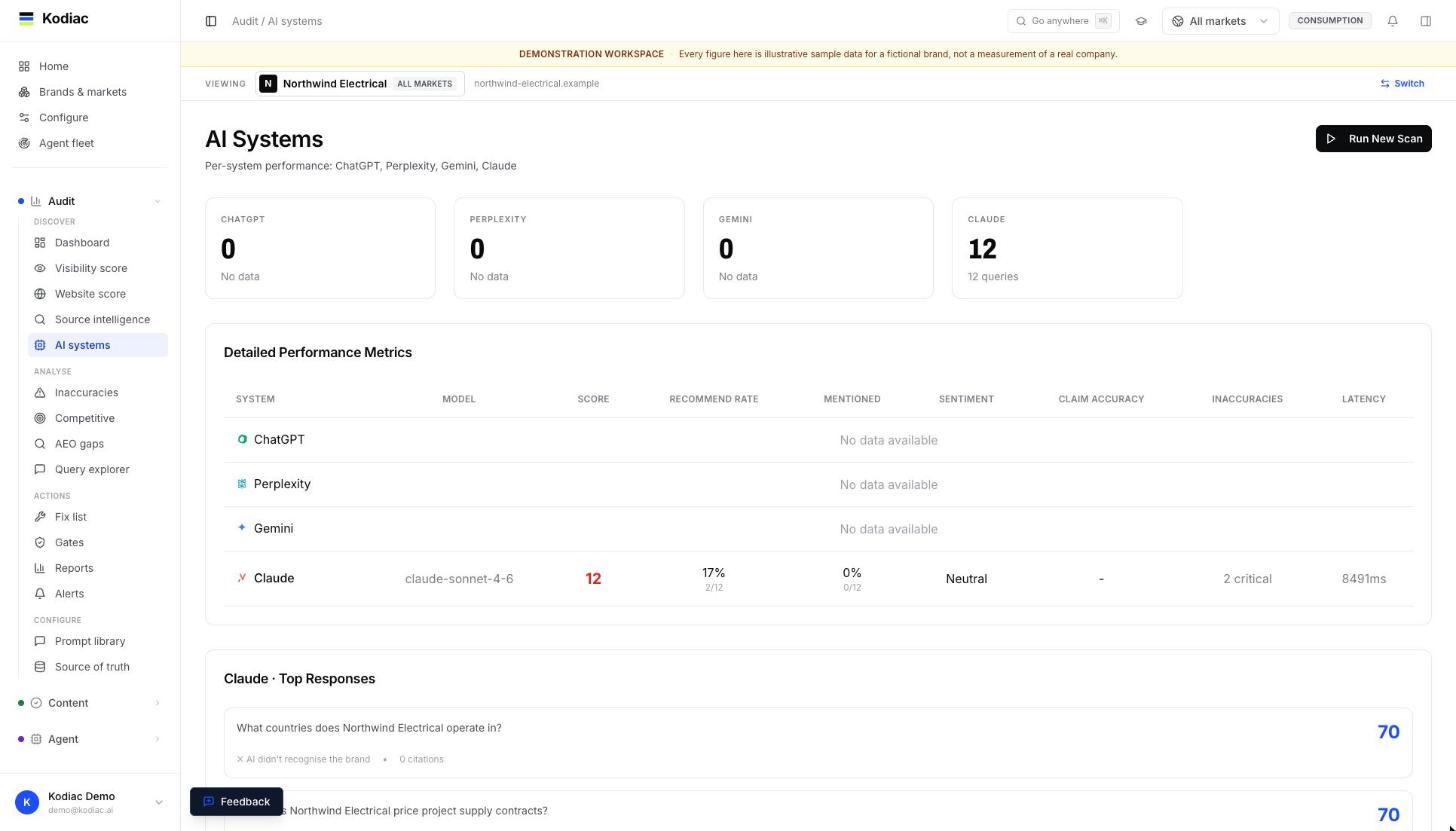Toggle the right side panel icon
This screenshot has height=831, width=1456.
(1426, 21)
